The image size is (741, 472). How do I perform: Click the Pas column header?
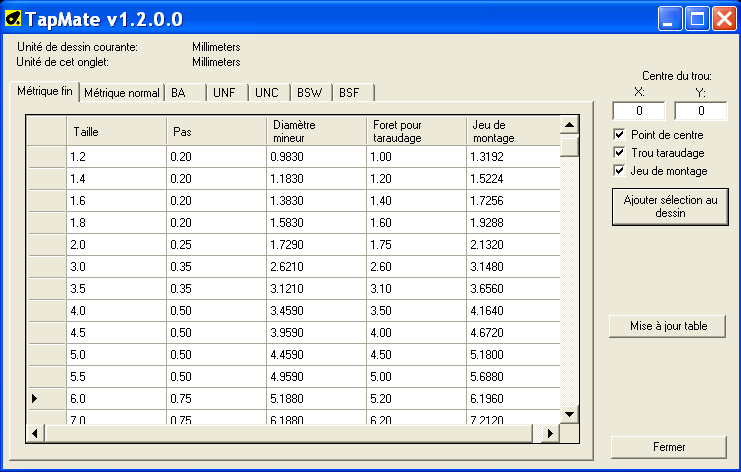(x=216, y=131)
